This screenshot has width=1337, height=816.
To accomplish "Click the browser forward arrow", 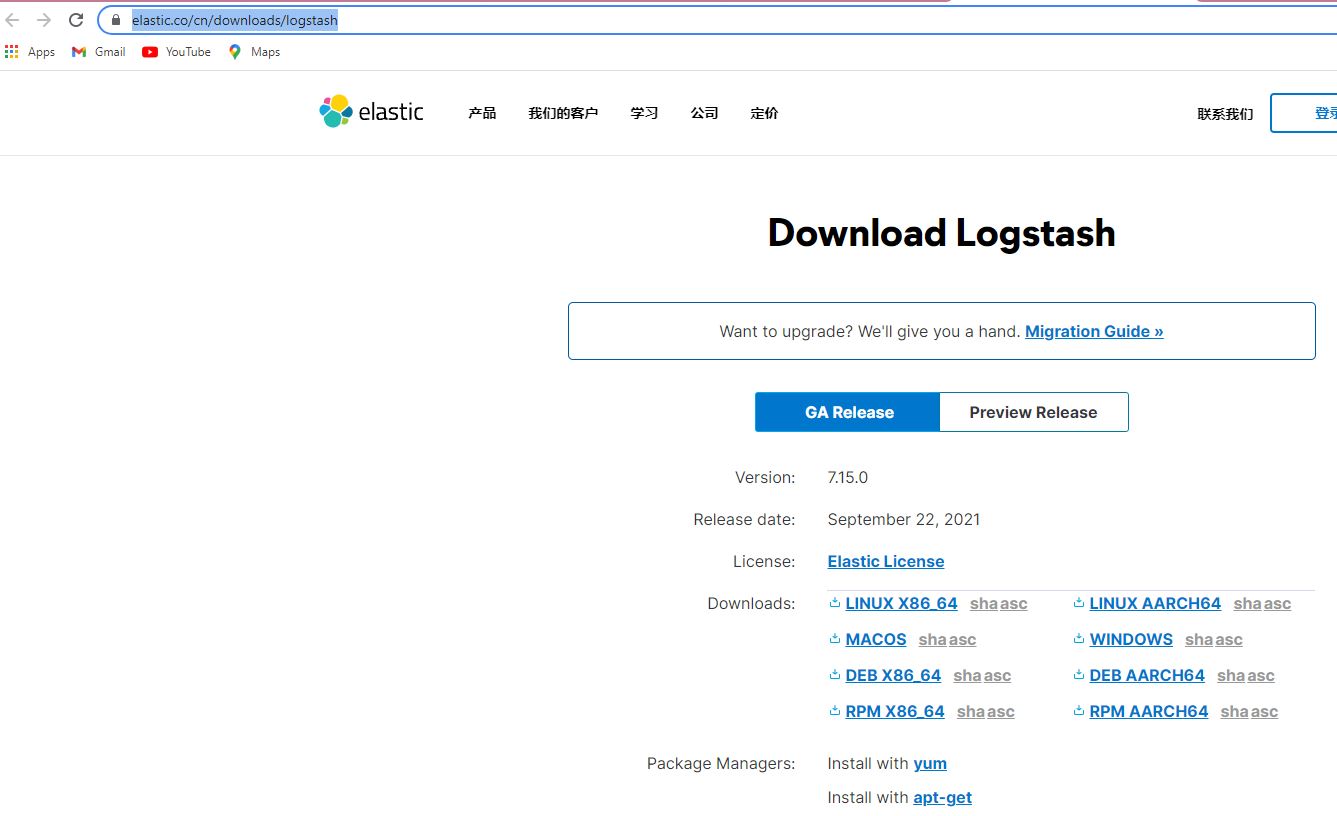I will (44, 20).
